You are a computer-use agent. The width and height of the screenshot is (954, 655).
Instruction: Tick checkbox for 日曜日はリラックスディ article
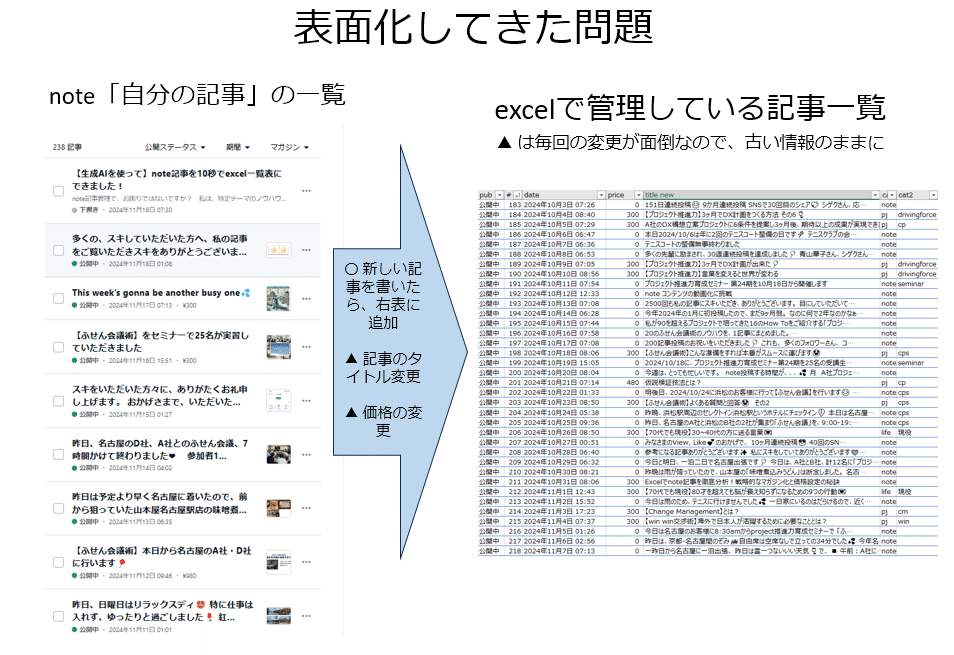coord(58,616)
